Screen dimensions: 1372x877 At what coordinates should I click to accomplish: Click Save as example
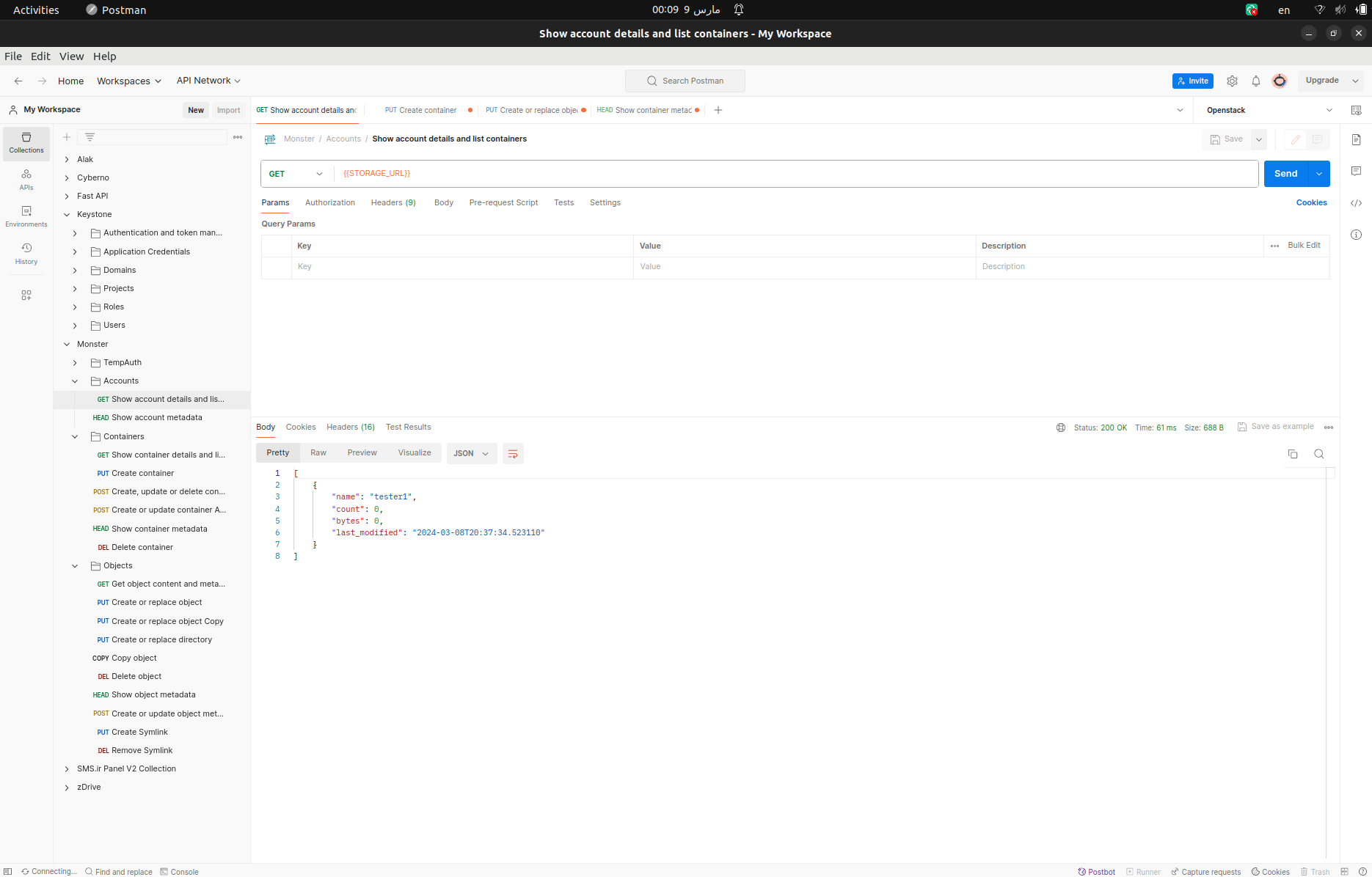coord(1276,427)
